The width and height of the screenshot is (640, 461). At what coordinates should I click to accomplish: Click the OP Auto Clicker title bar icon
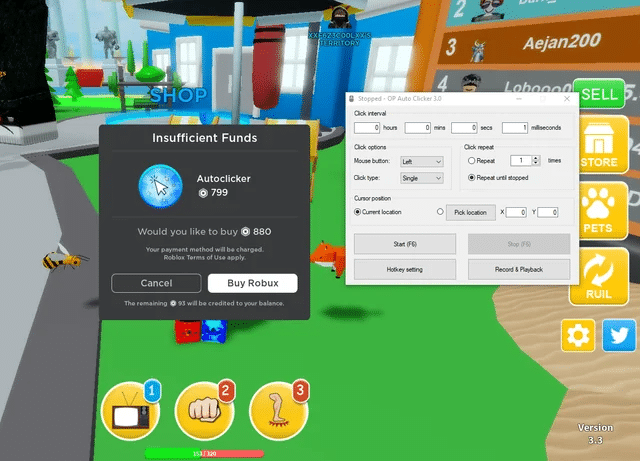click(351, 99)
